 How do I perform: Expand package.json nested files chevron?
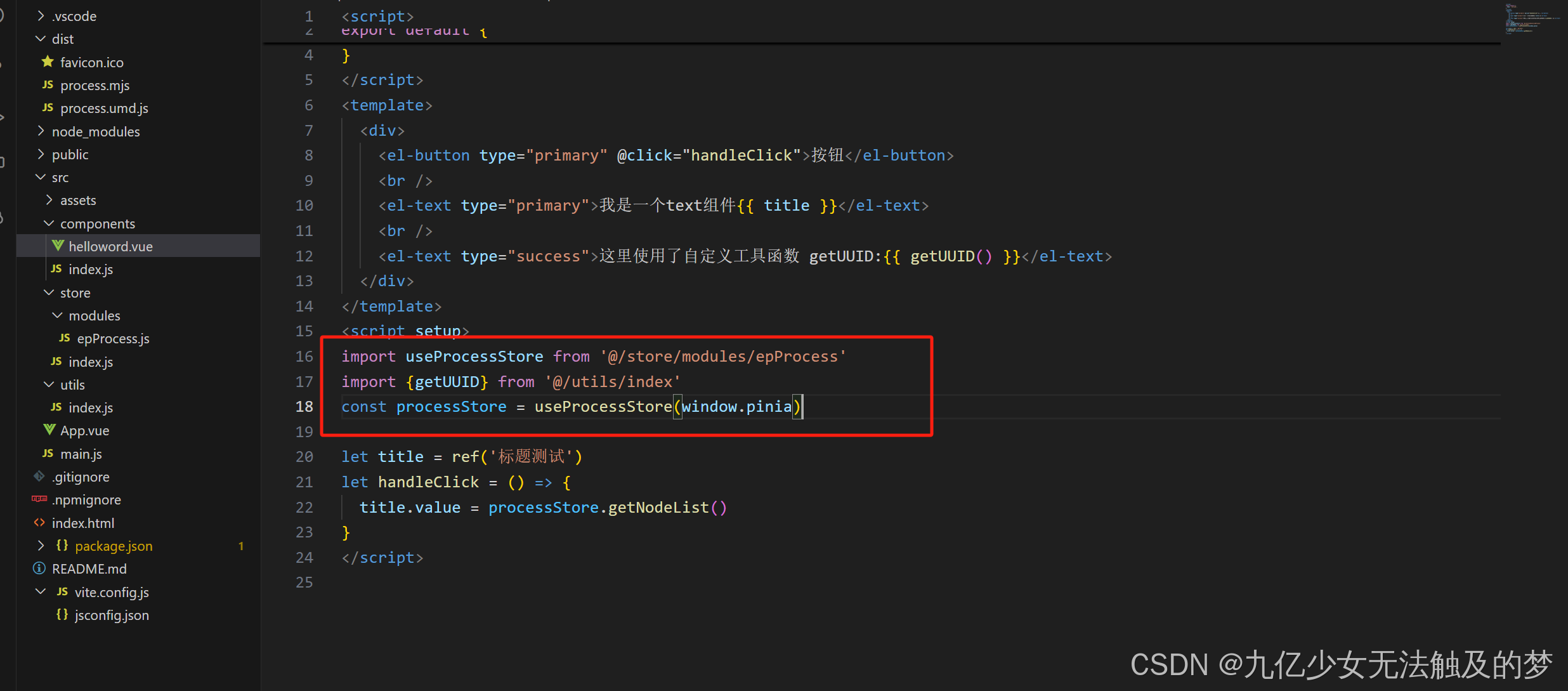(41, 546)
